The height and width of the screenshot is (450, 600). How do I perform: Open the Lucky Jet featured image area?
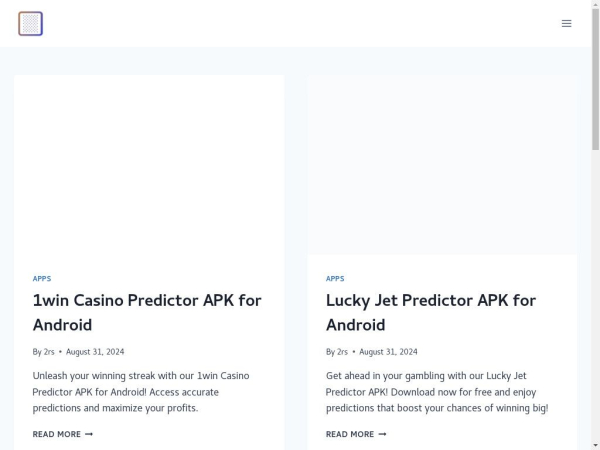pos(442,165)
